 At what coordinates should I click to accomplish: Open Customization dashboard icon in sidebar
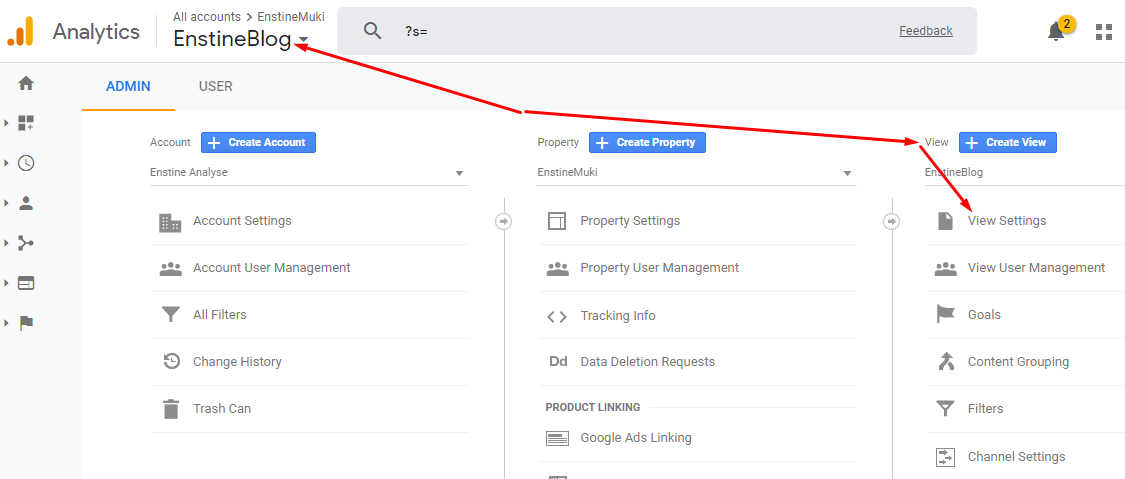click(26, 123)
